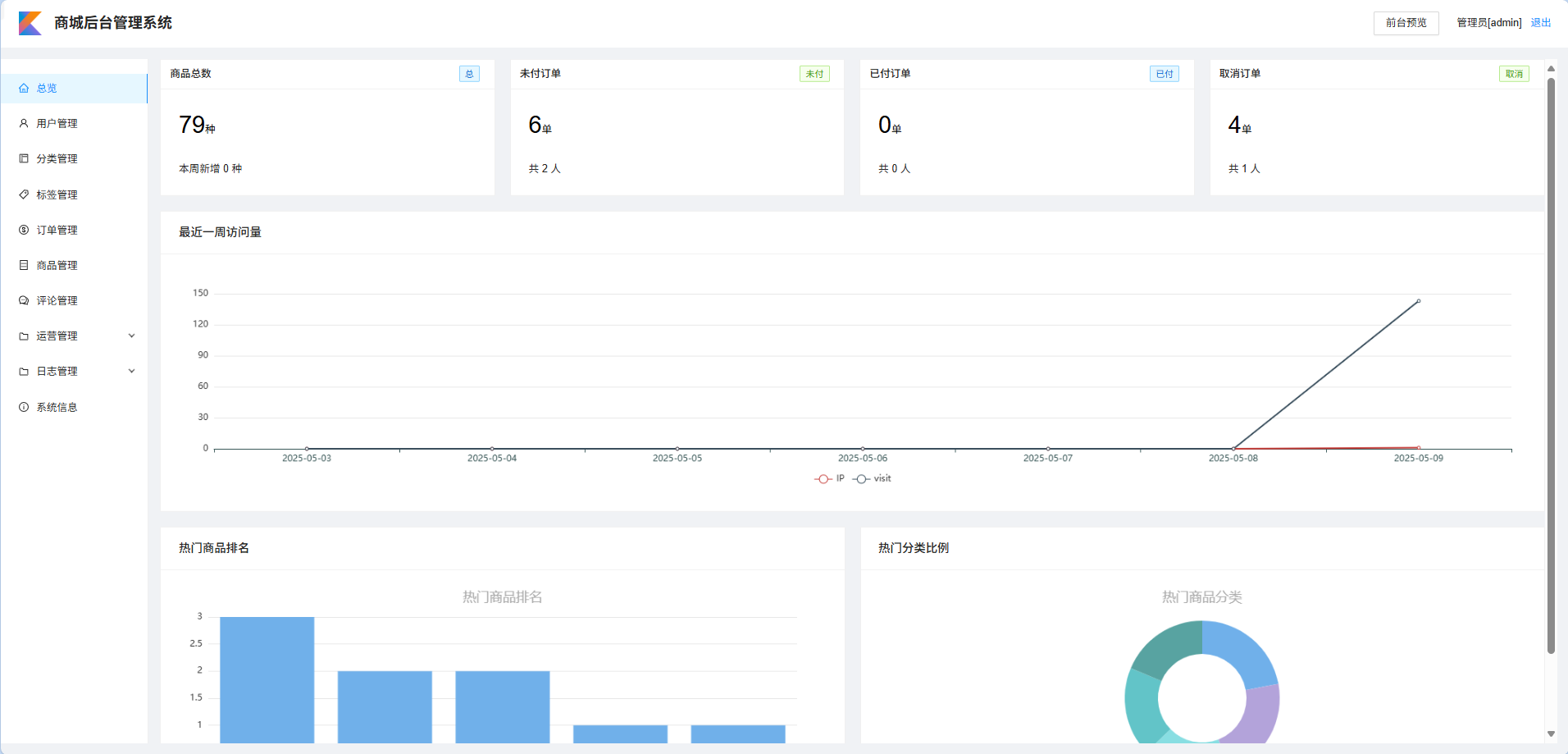Click the 已付 badge on paid orders card
This screenshot has width=1568, height=754.
1165,74
